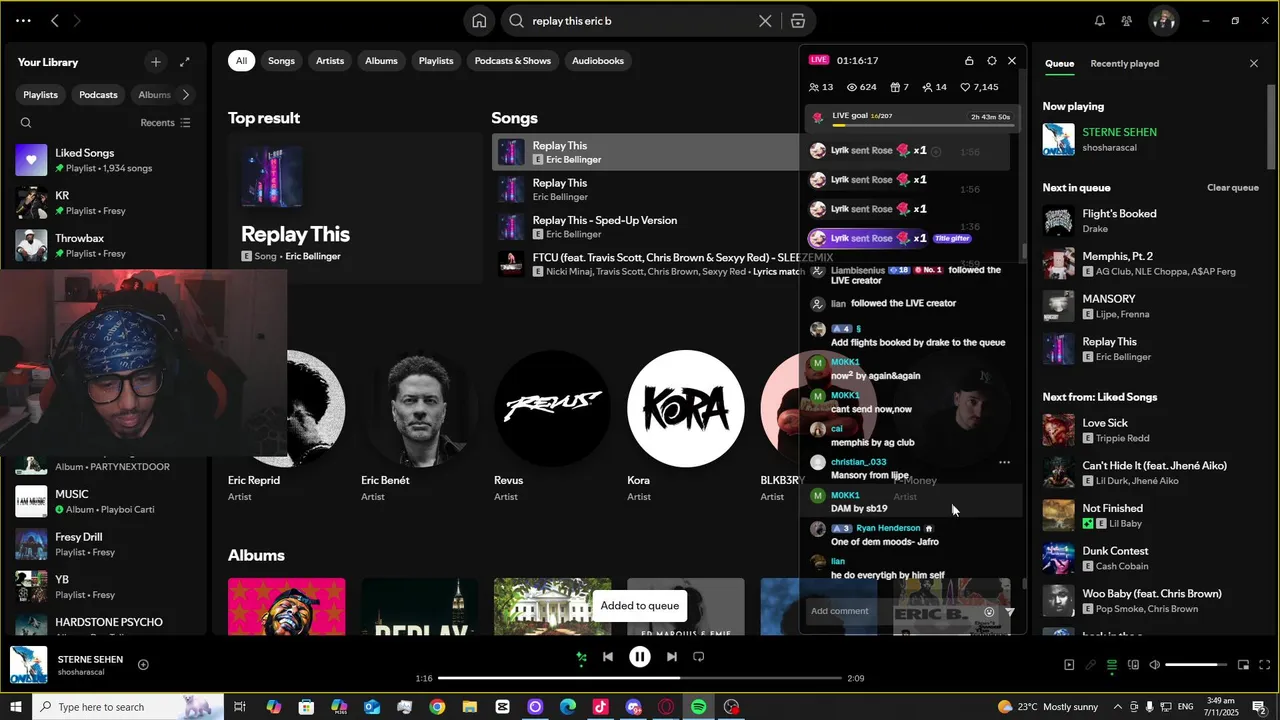Open Friend Activity icon in header
This screenshot has width=1280, height=720.
pos(1127,21)
